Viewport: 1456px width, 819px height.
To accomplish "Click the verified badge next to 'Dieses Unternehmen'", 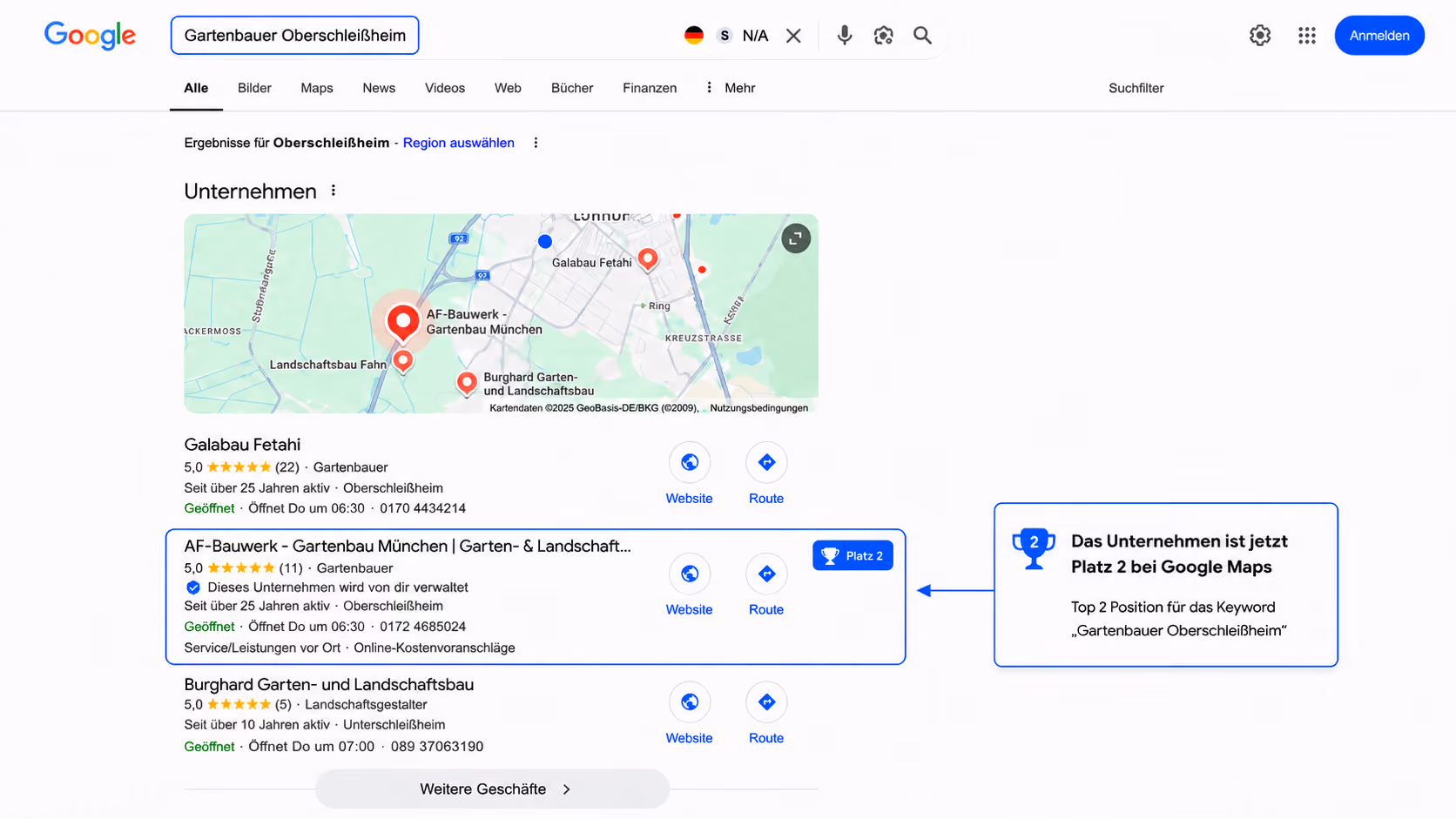I will pos(193,587).
